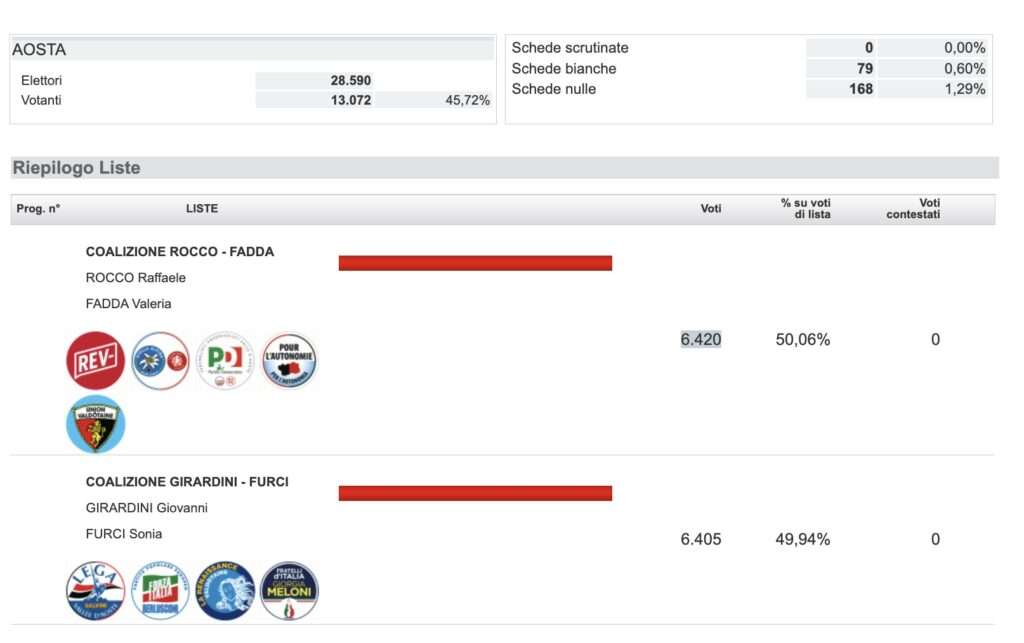Image resolution: width=1024 pixels, height=643 pixels.
Task: Open the Lega party logo
Action: tap(95, 590)
